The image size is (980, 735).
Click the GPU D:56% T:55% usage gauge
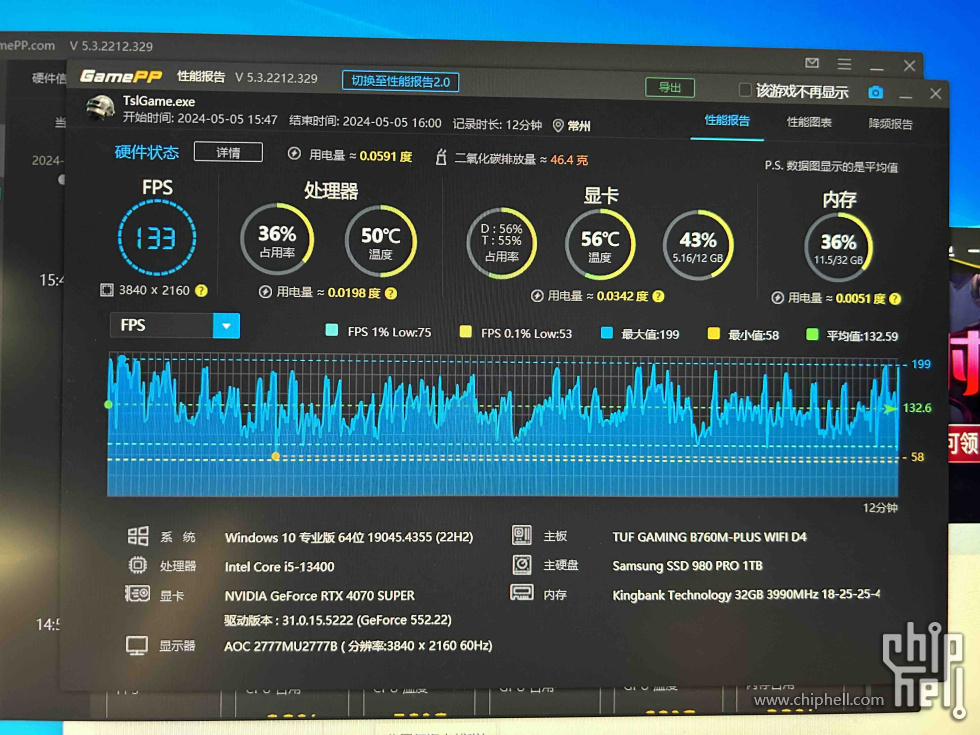click(x=501, y=242)
